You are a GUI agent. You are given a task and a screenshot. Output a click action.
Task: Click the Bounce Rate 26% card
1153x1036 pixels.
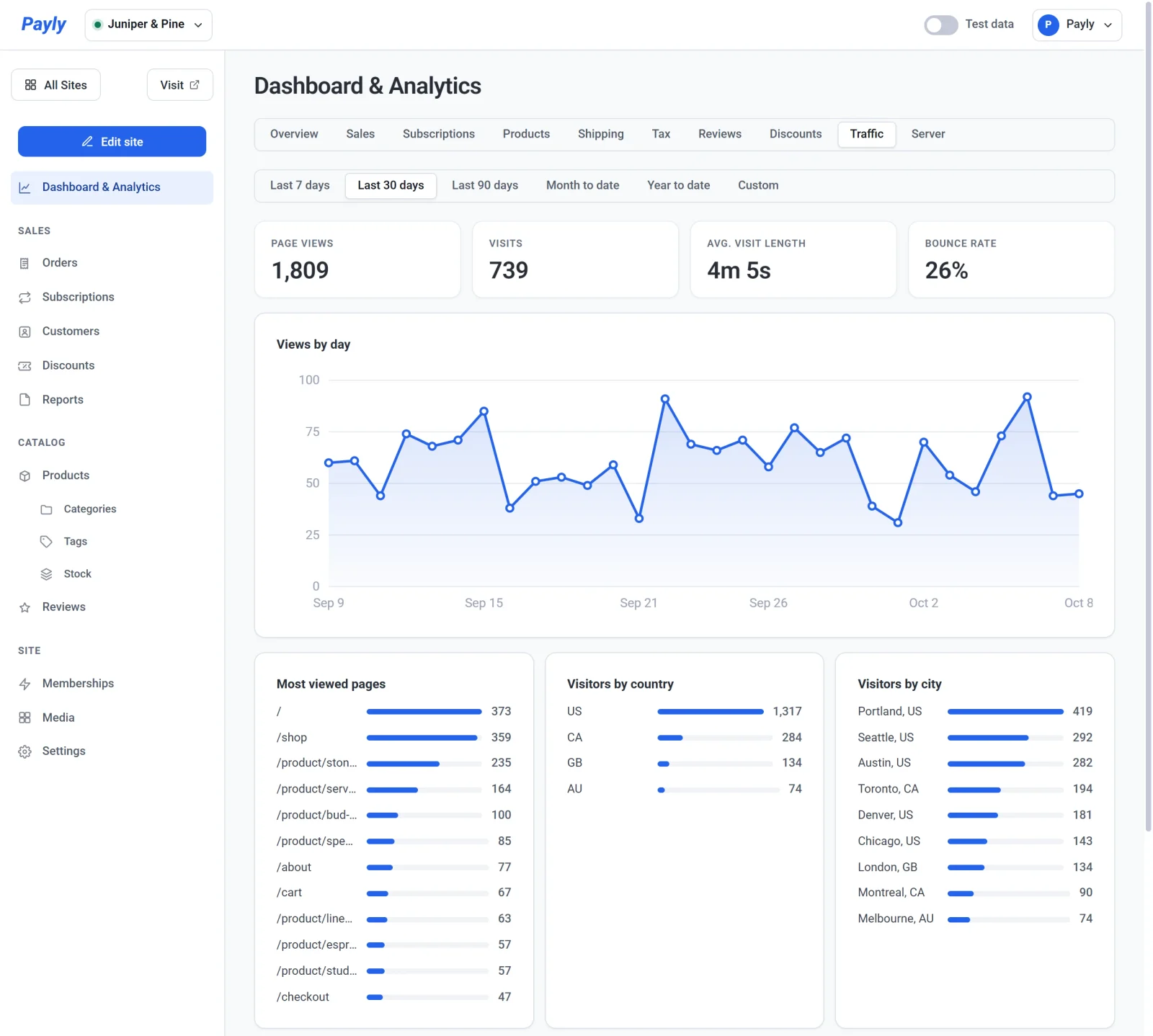1011,259
